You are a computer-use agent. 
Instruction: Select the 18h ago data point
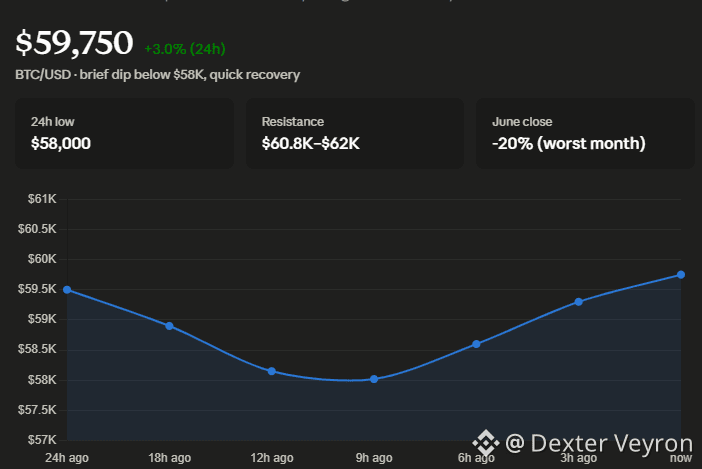[169, 326]
